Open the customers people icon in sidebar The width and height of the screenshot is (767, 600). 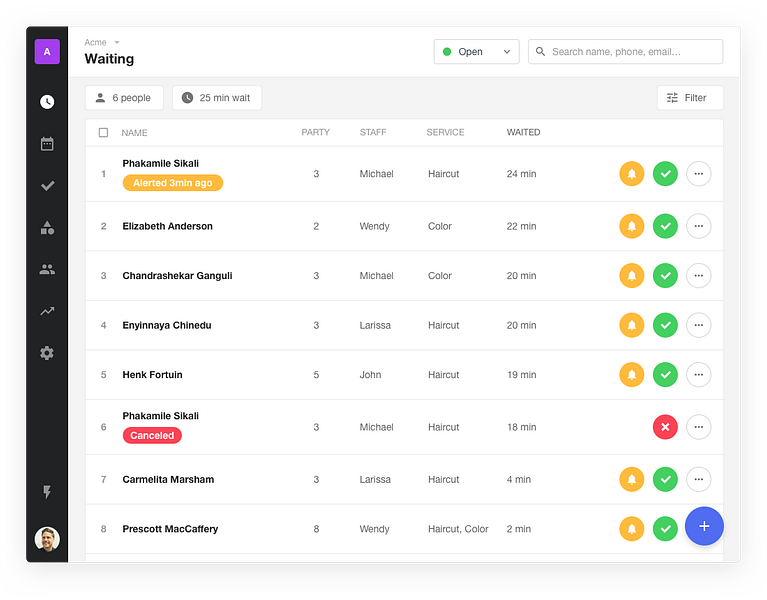pos(47,269)
